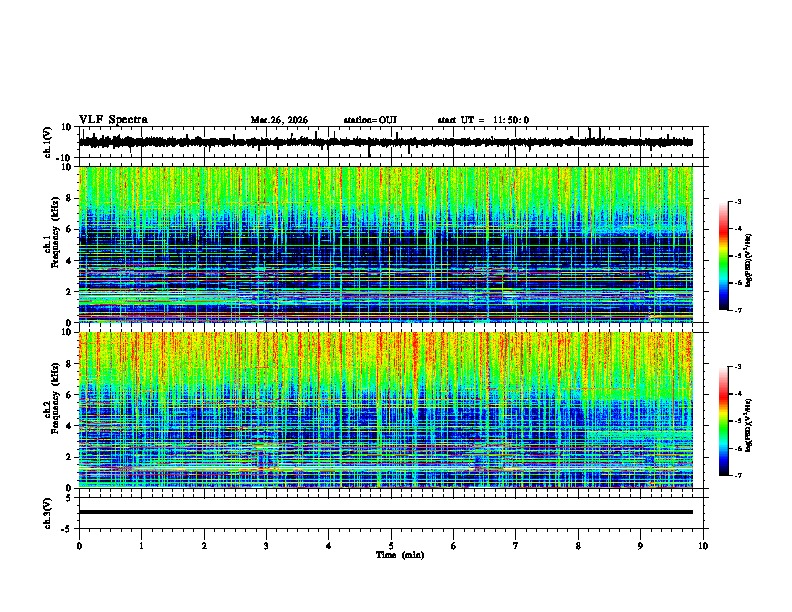
Task: Click time axis tick label "6"
Action: 453,546
